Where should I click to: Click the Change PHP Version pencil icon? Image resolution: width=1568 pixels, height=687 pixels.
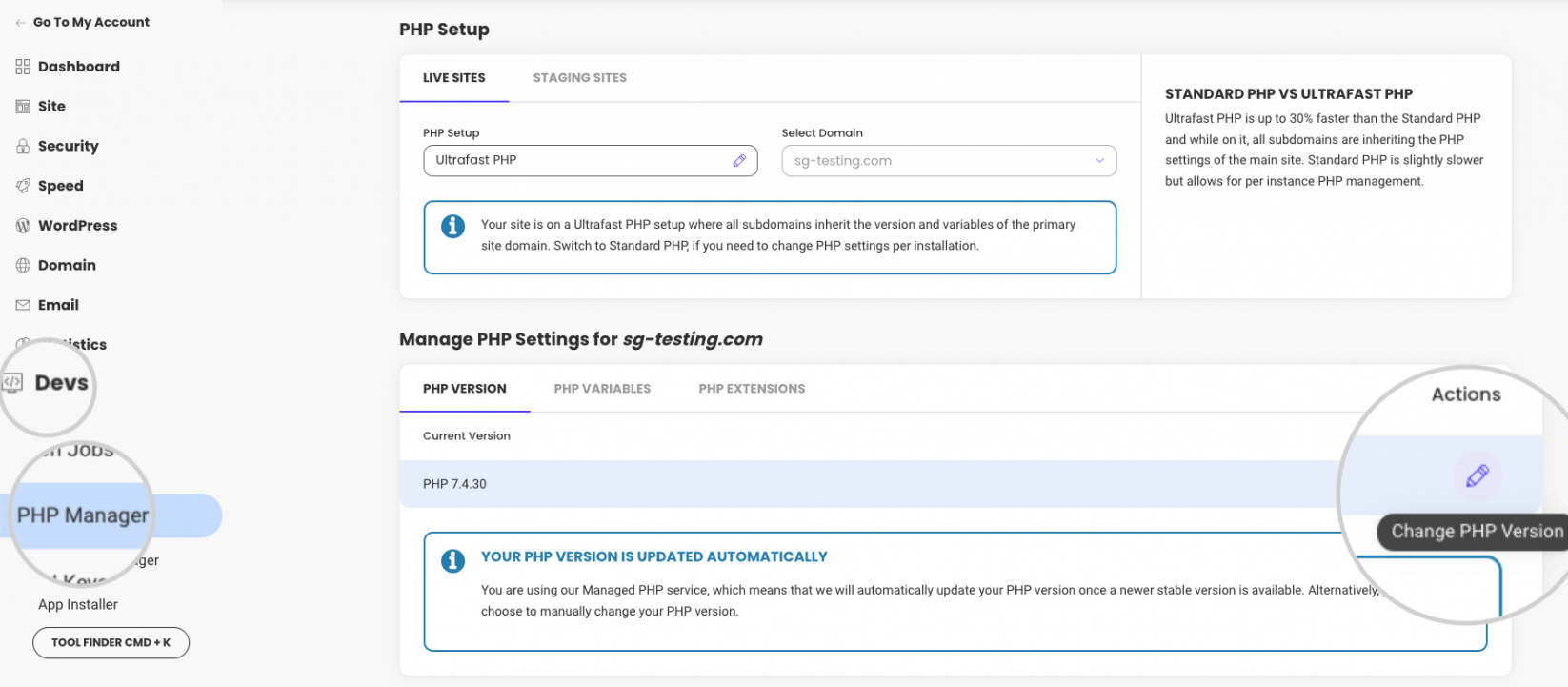[1478, 475]
